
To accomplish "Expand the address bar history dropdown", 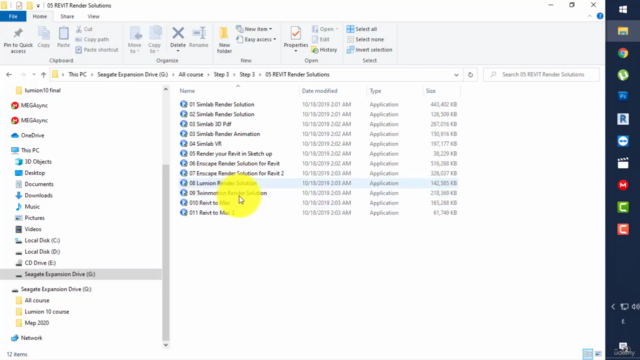I will (456, 75).
